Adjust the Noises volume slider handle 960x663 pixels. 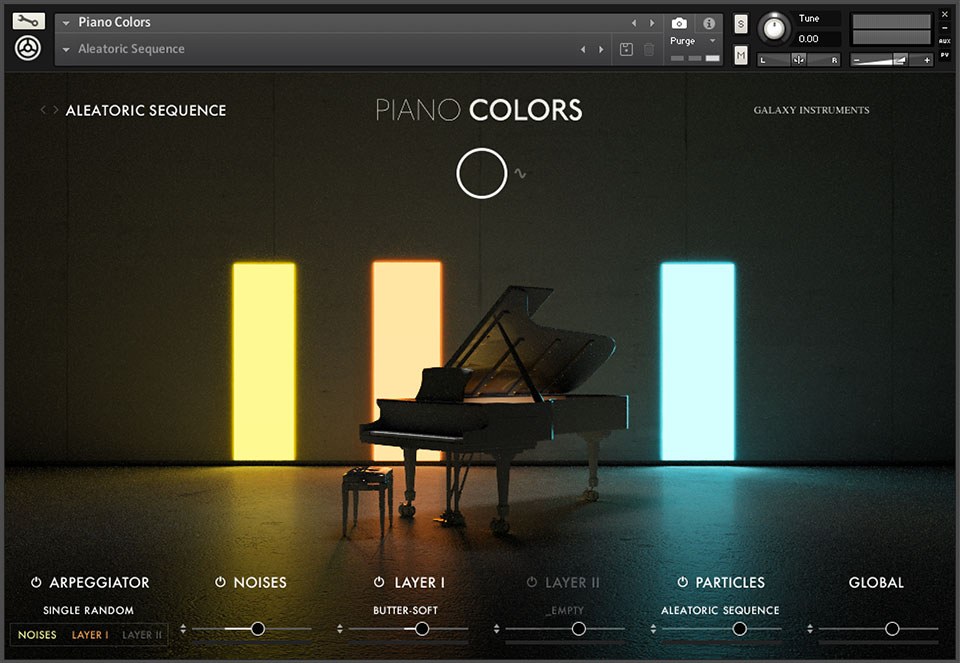point(258,629)
